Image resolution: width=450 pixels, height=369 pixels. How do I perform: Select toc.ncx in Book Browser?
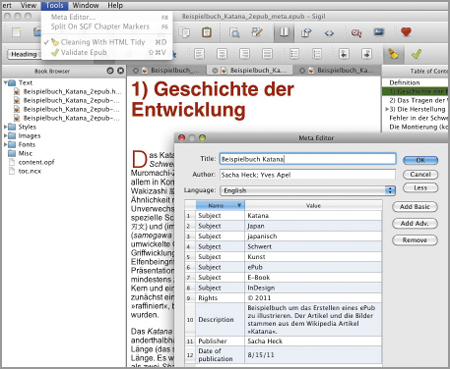click(30, 171)
